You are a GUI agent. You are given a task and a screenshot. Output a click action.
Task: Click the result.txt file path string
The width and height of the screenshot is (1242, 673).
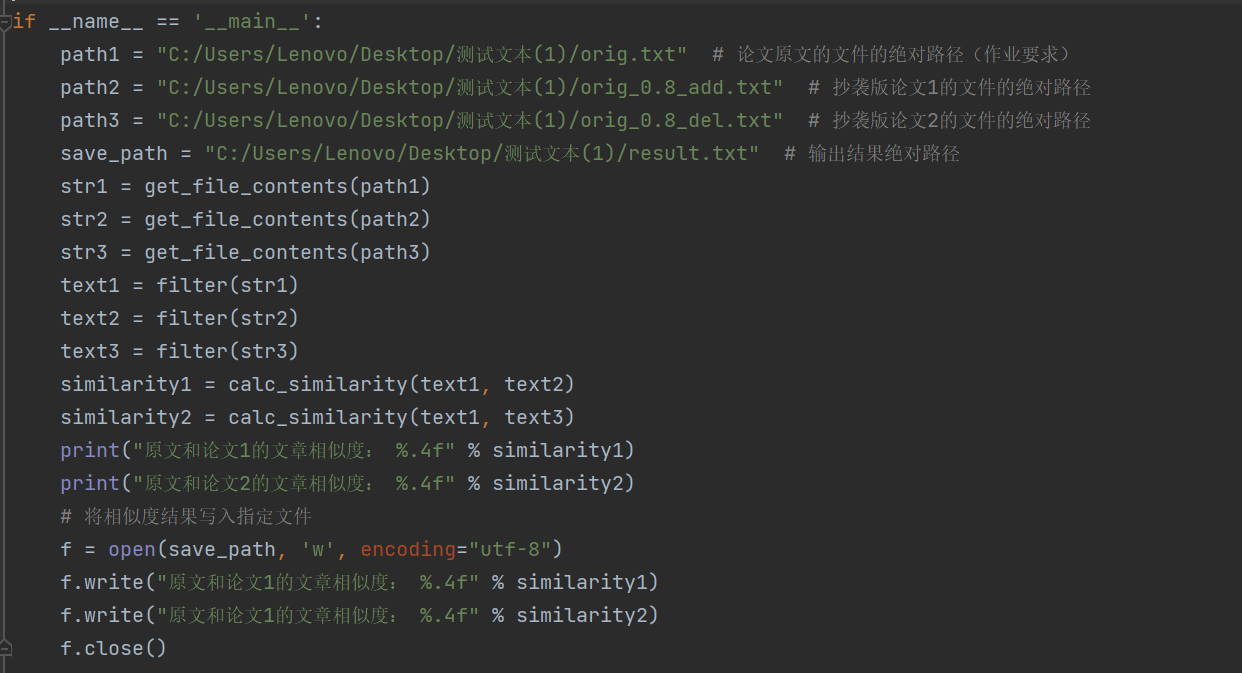tap(482, 153)
